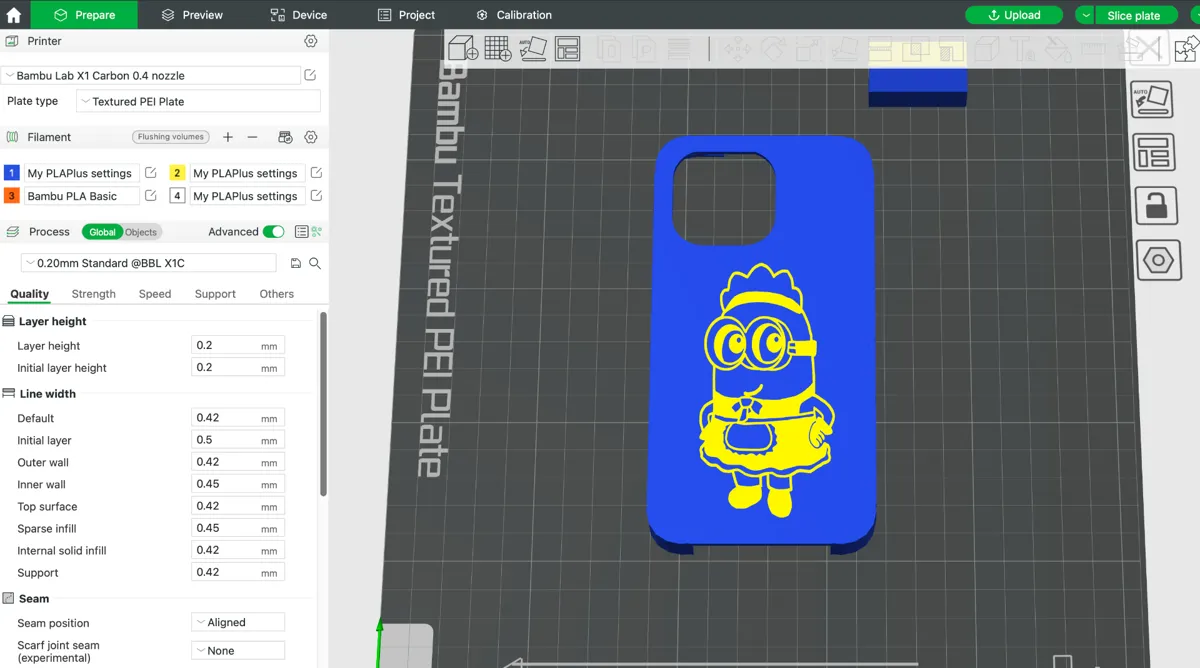Click the plate auto-orient icon
Image resolution: width=1200 pixels, height=668 pixels.
pyautogui.click(x=1151, y=99)
